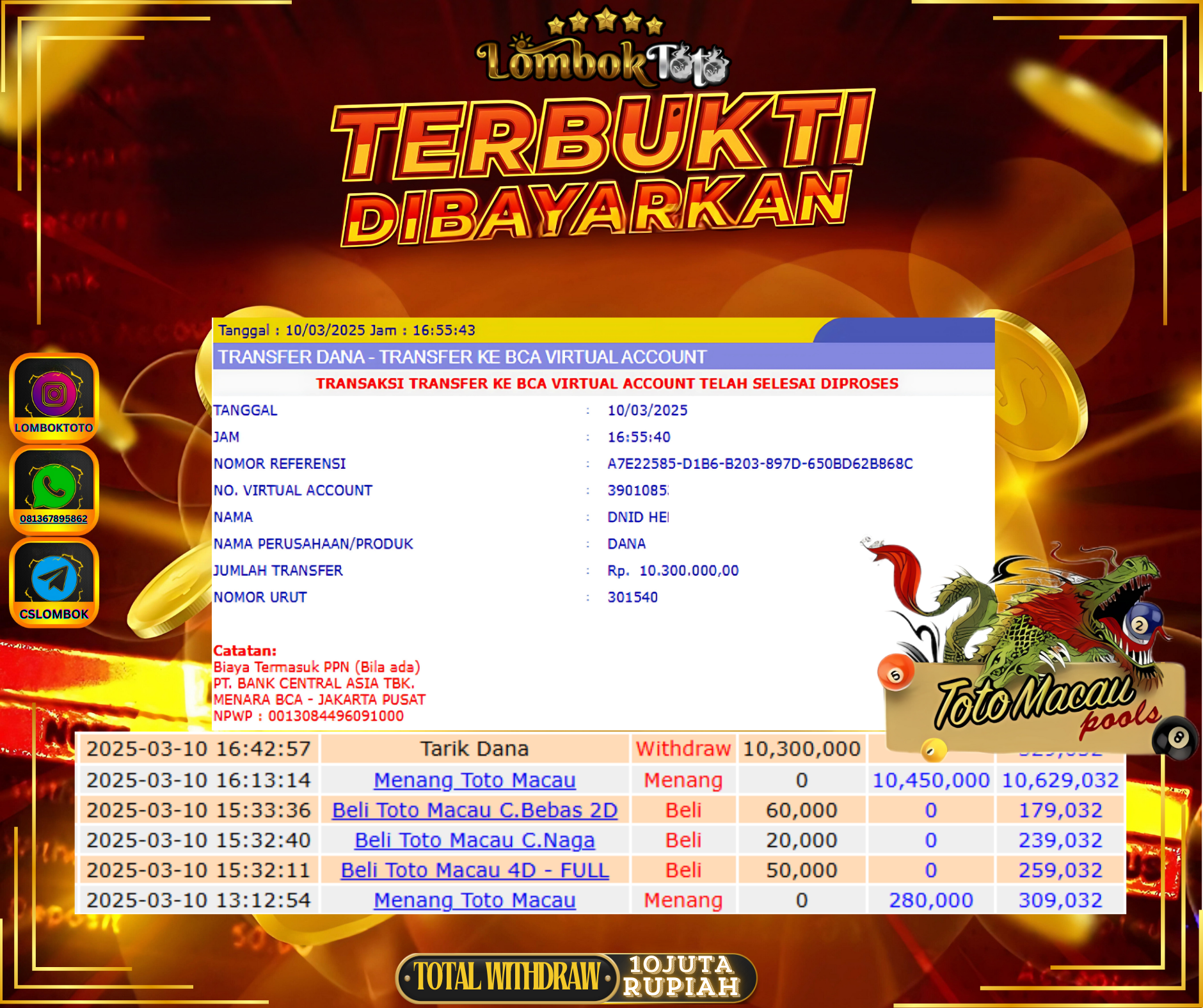Click the Transfer Dana BCA Virtual Account header
The image size is (1203, 1008).
pos(462,357)
